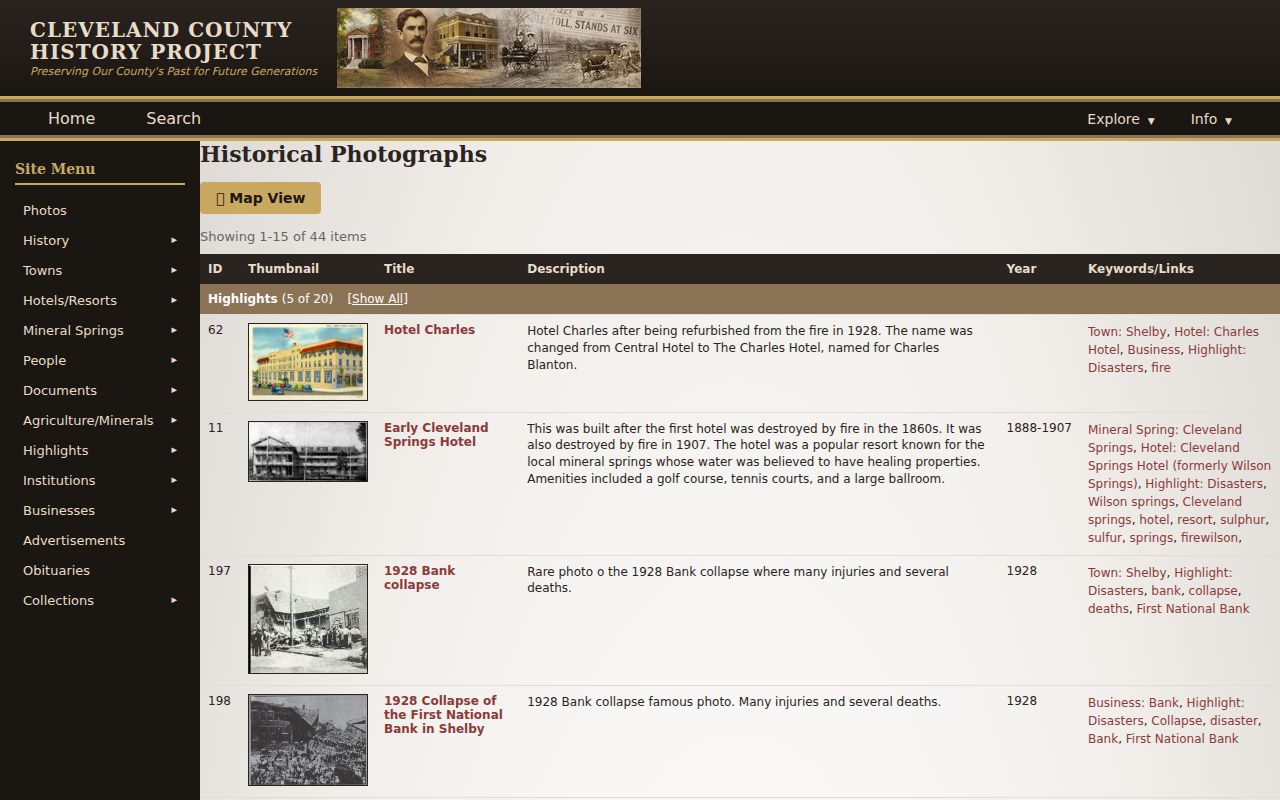Screen dimensions: 1280x800
Task: Expand the Documents submenu arrow
Action: tap(174, 390)
